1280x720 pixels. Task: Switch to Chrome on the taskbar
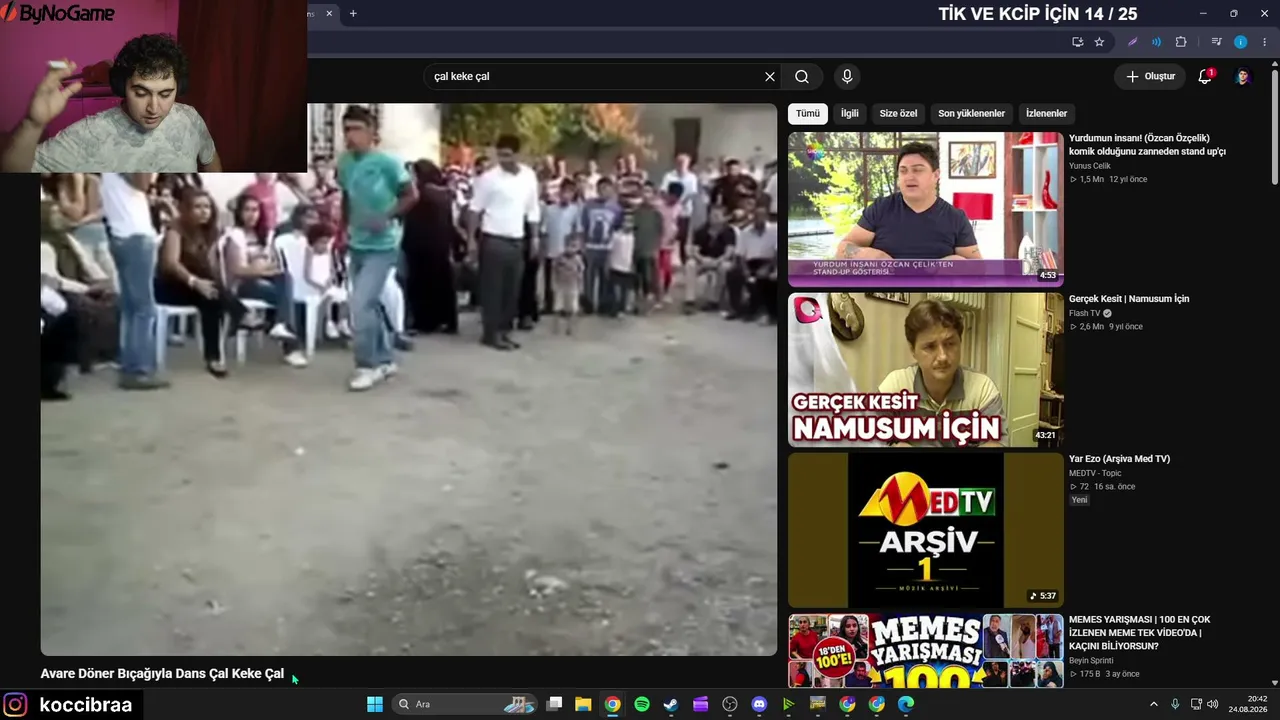pyautogui.click(x=612, y=704)
